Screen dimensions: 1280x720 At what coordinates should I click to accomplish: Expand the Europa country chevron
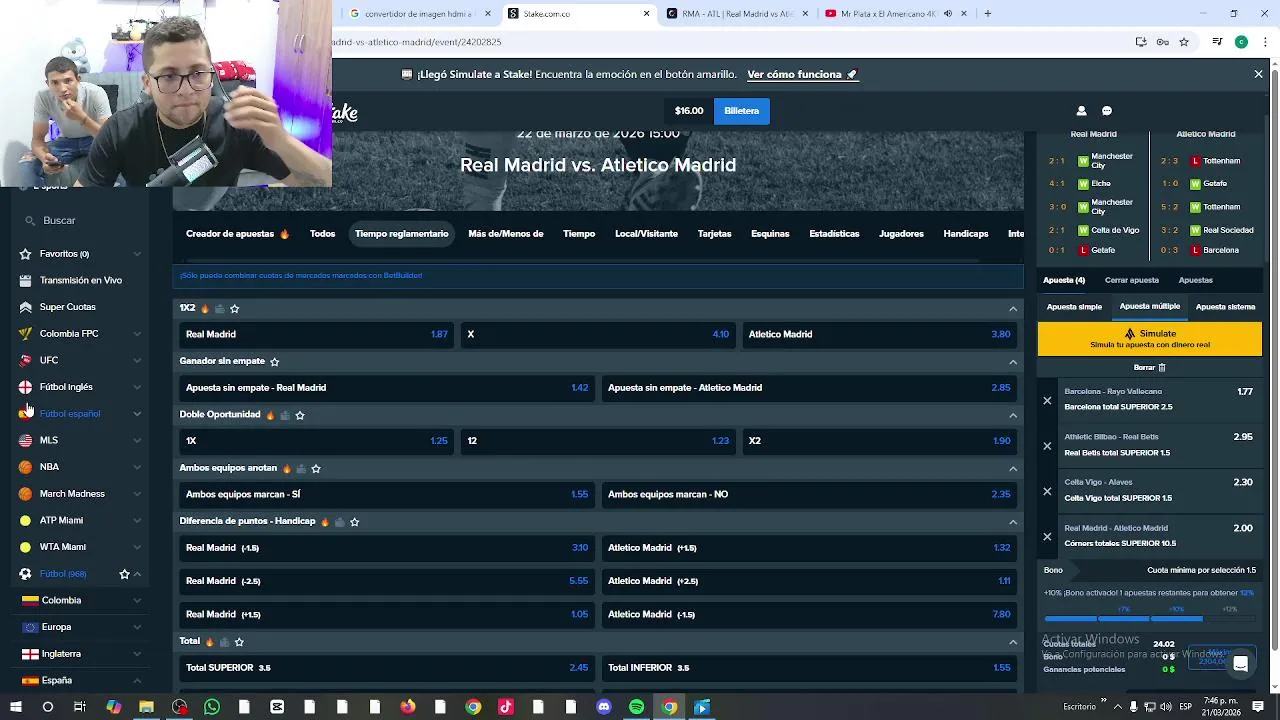click(x=137, y=627)
